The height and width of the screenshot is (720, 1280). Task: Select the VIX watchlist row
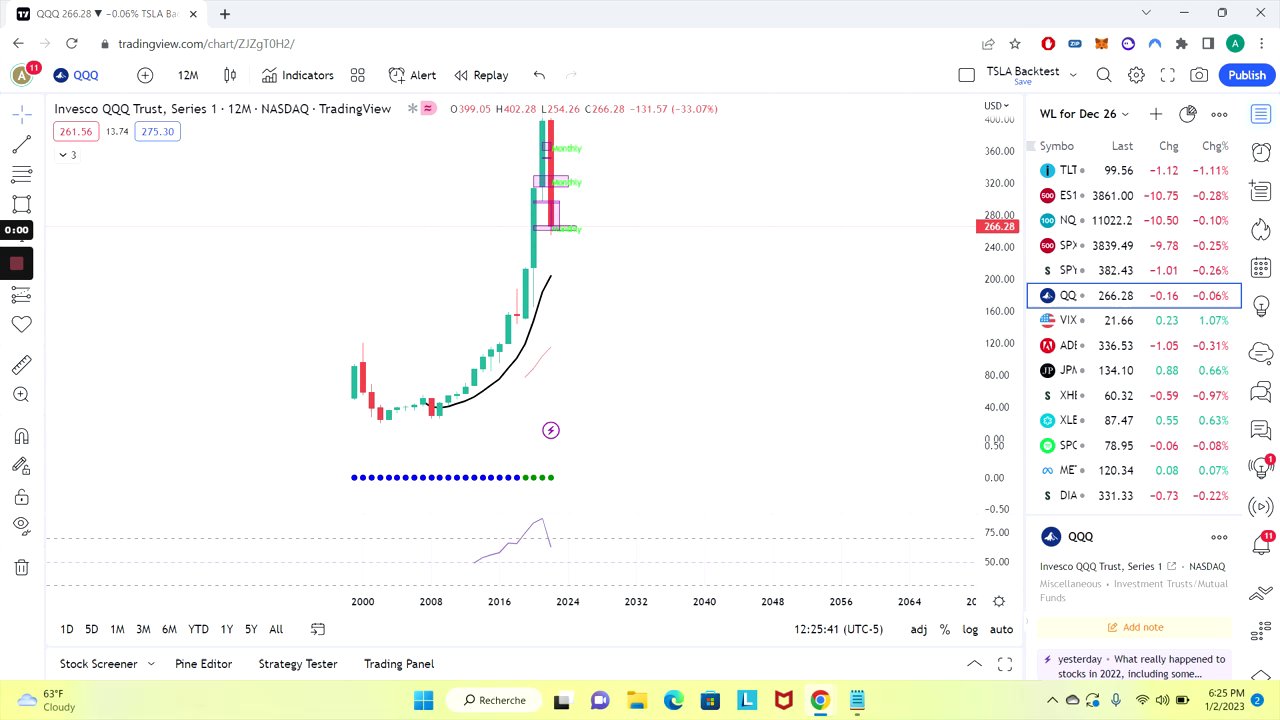point(1134,321)
